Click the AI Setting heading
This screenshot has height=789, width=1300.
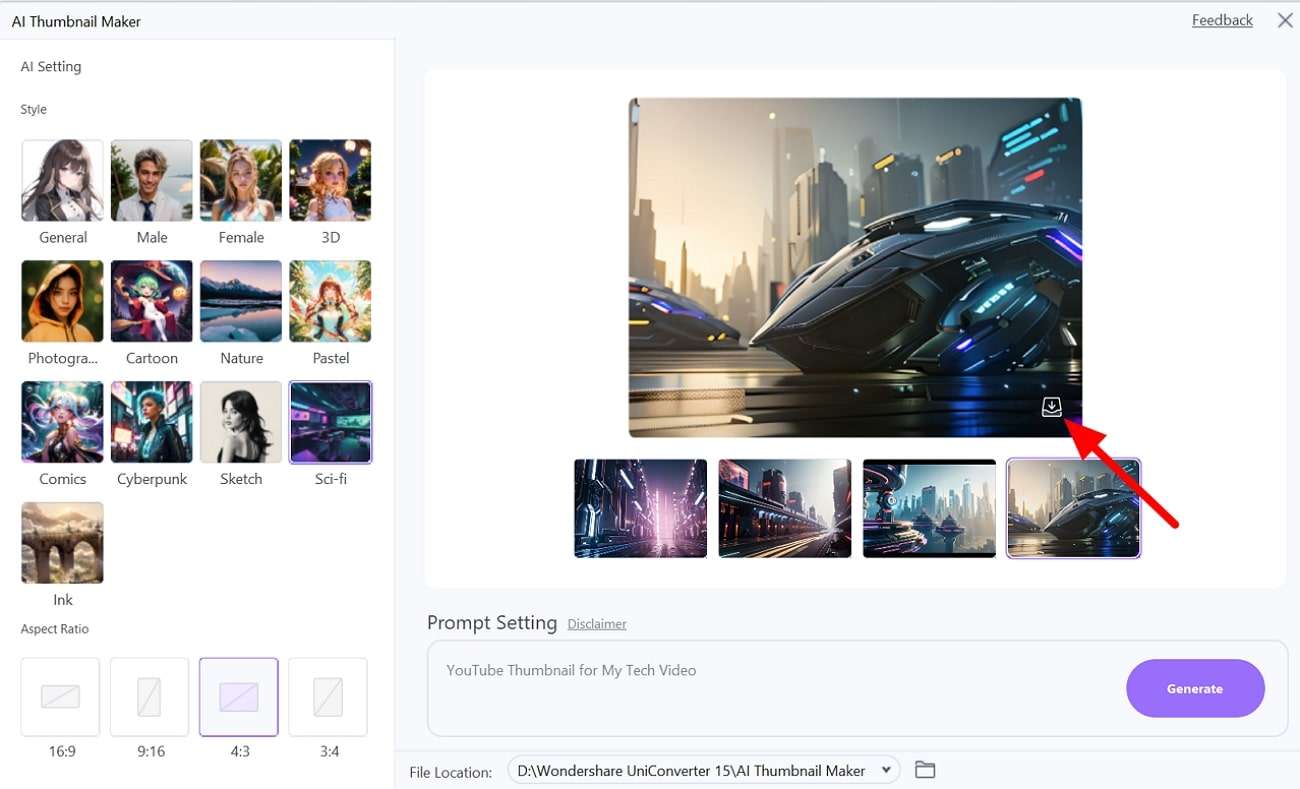[51, 67]
